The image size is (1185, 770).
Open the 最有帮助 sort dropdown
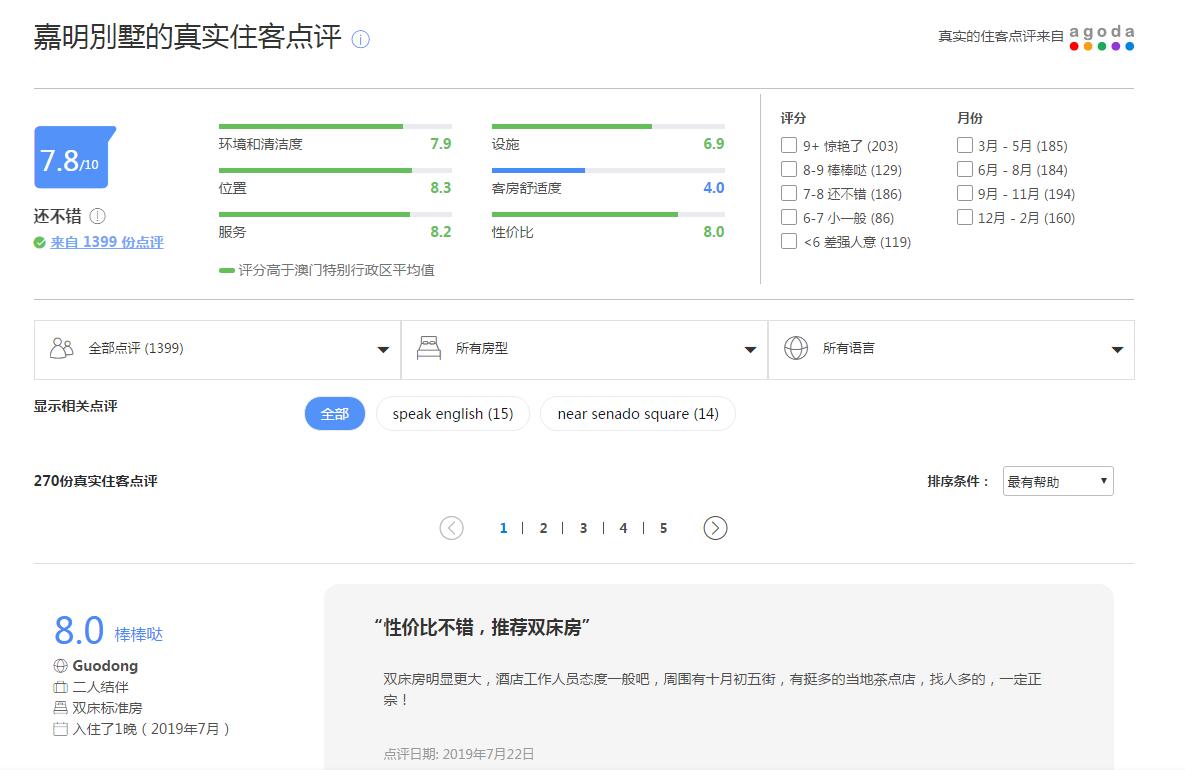click(1058, 481)
